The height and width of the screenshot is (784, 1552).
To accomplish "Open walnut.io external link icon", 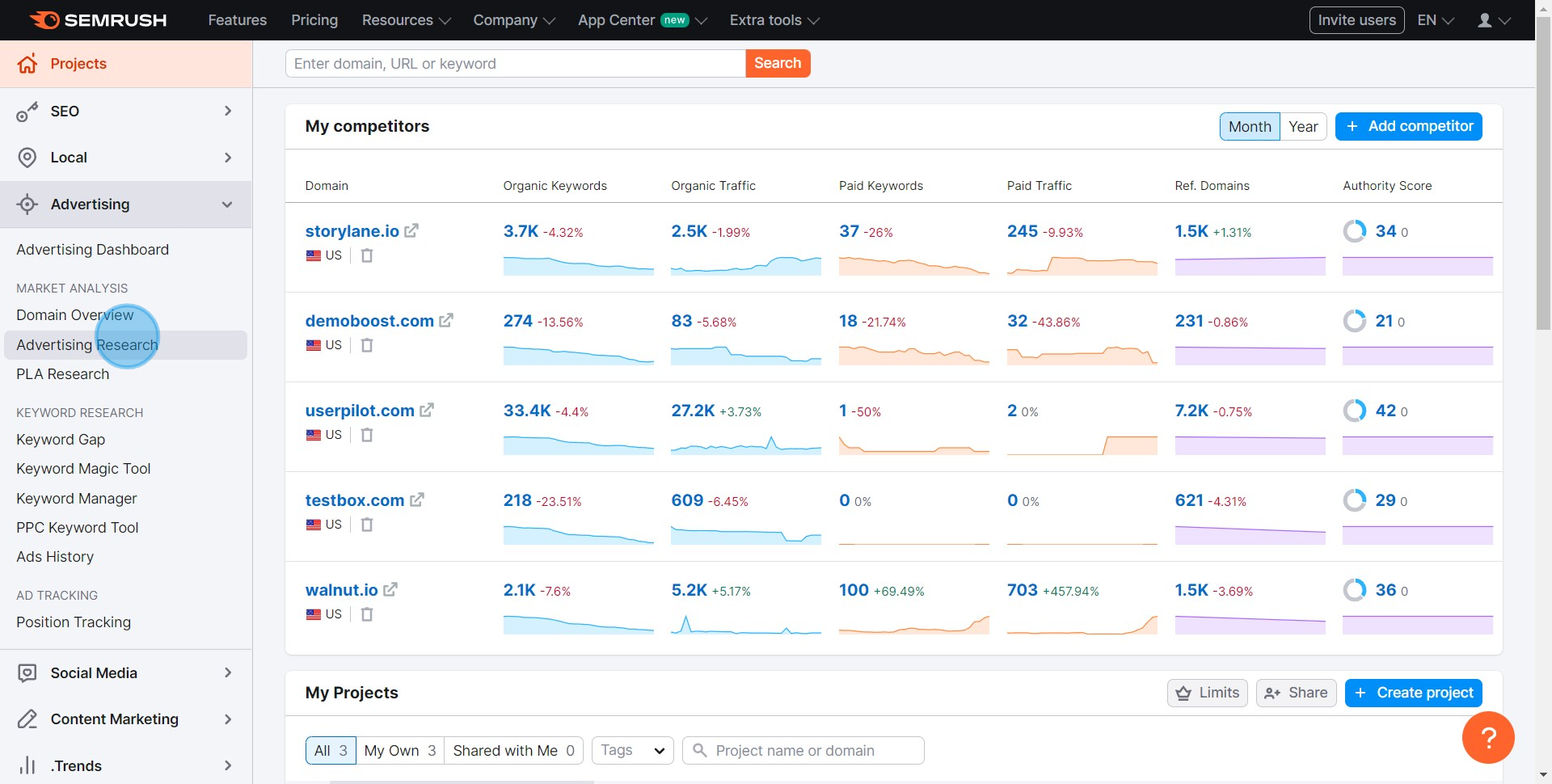I will pos(390,590).
